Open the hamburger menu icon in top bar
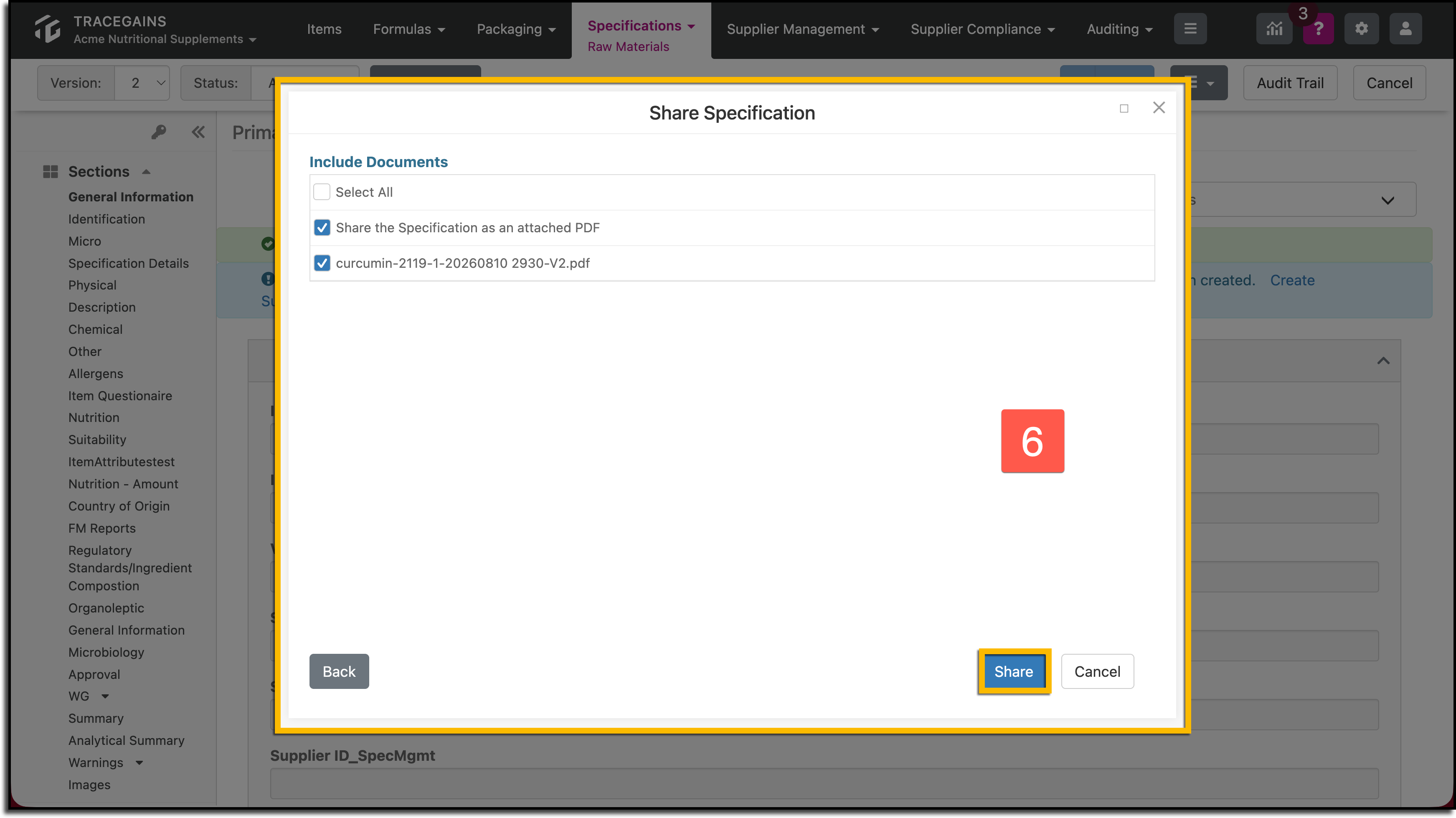This screenshot has width=1456, height=818. [1190, 29]
